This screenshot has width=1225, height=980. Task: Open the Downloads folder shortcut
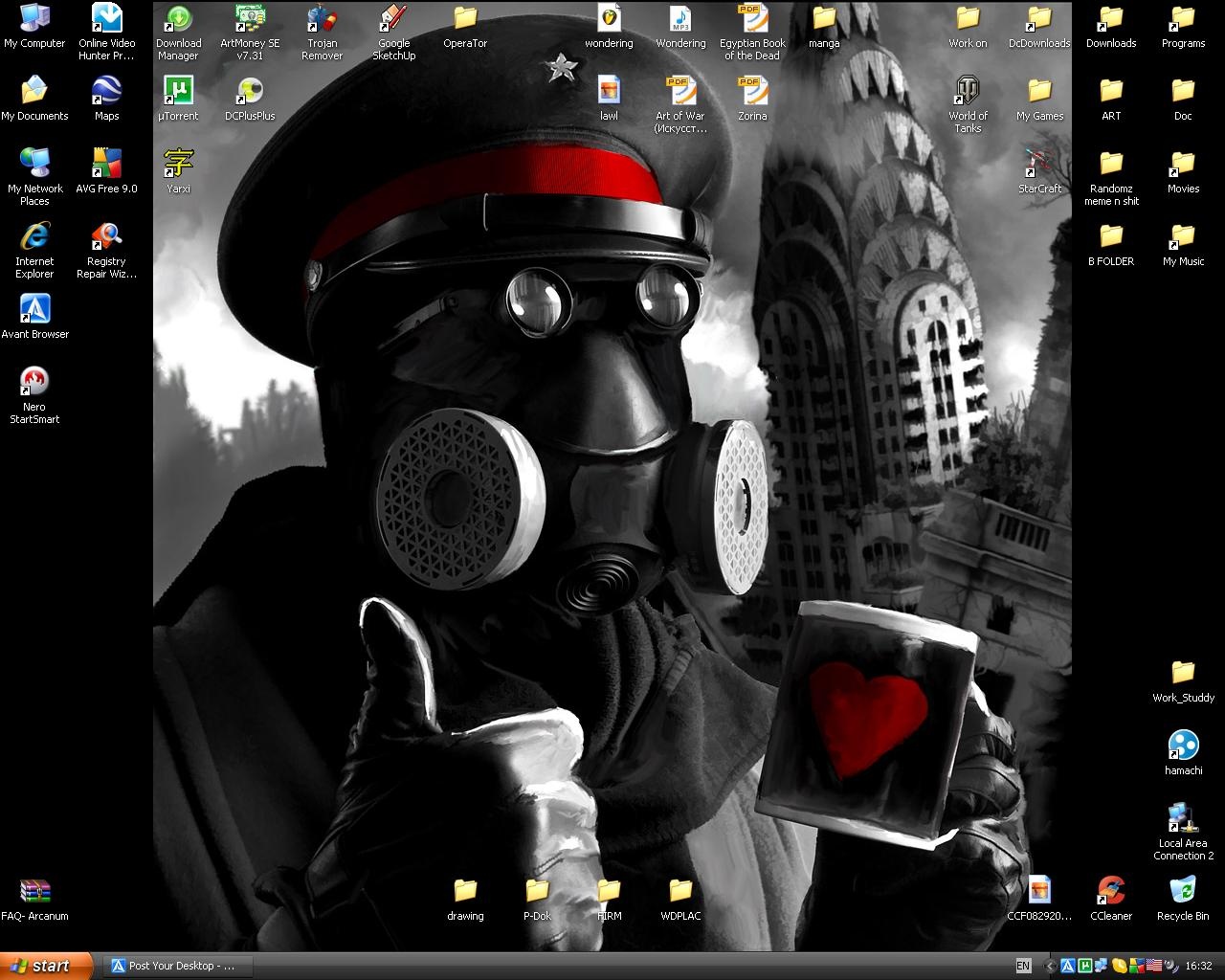pos(1111,27)
